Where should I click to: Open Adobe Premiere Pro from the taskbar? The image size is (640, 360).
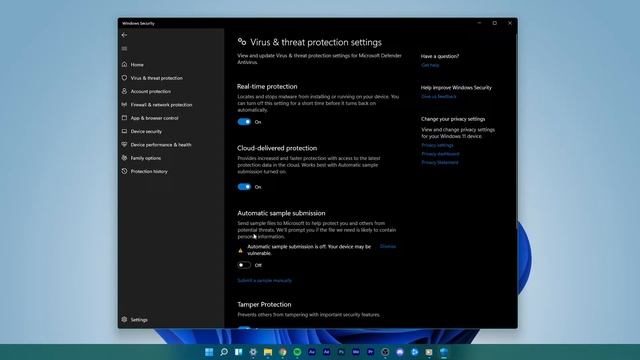[x=371, y=352]
